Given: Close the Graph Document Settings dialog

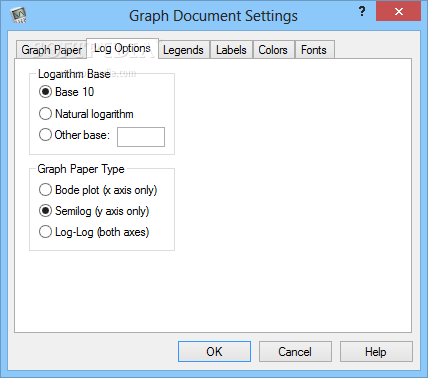Looking at the screenshot, I should click(x=398, y=12).
